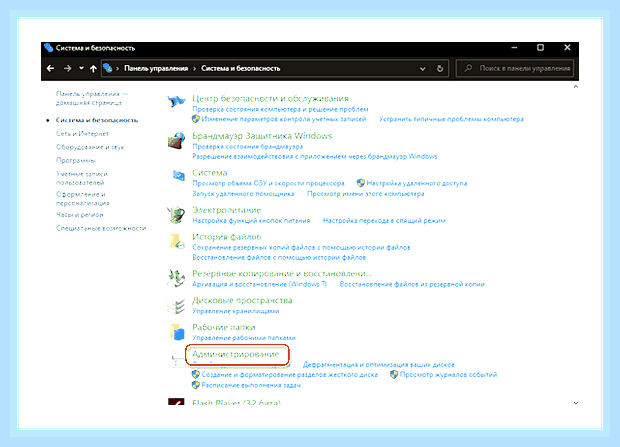The image size is (620, 447).
Task: Open recent locations dropdown arrow
Action: pyautogui.click(x=81, y=68)
